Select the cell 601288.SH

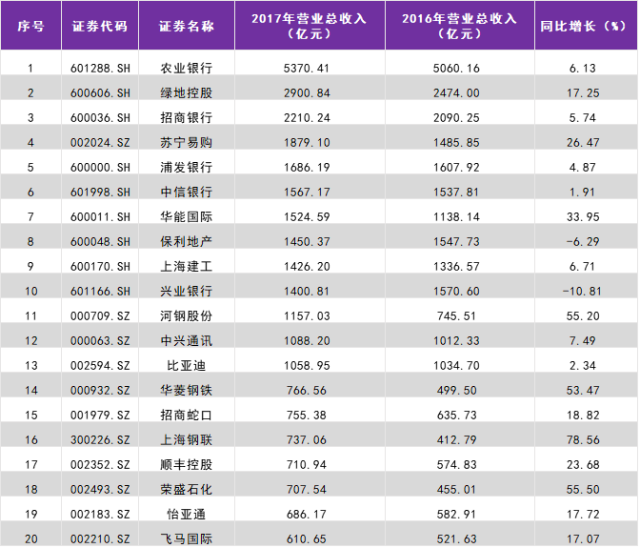(x=100, y=68)
